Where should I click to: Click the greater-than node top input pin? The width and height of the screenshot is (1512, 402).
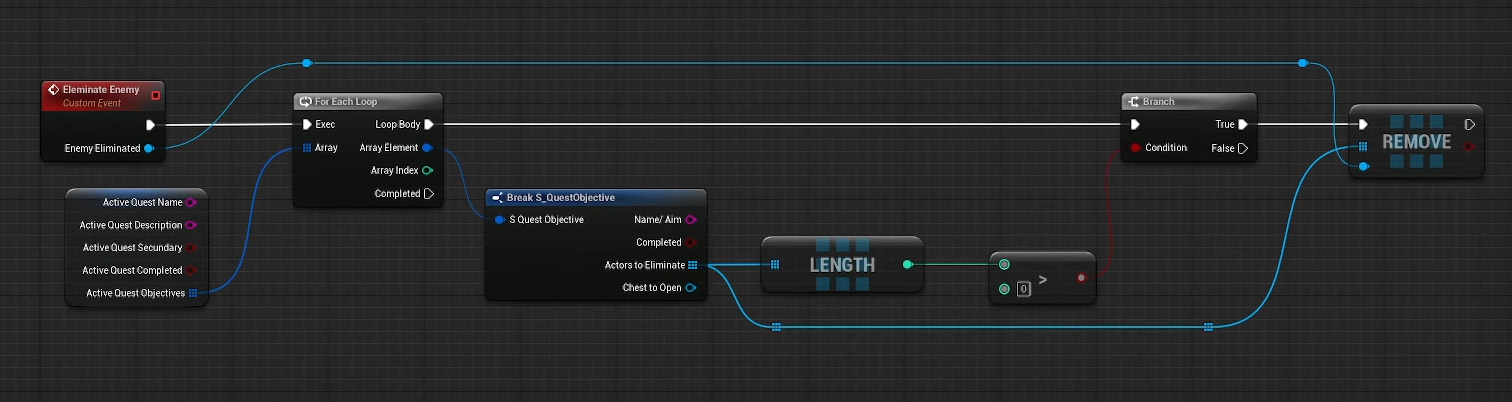click(1005, 266)
